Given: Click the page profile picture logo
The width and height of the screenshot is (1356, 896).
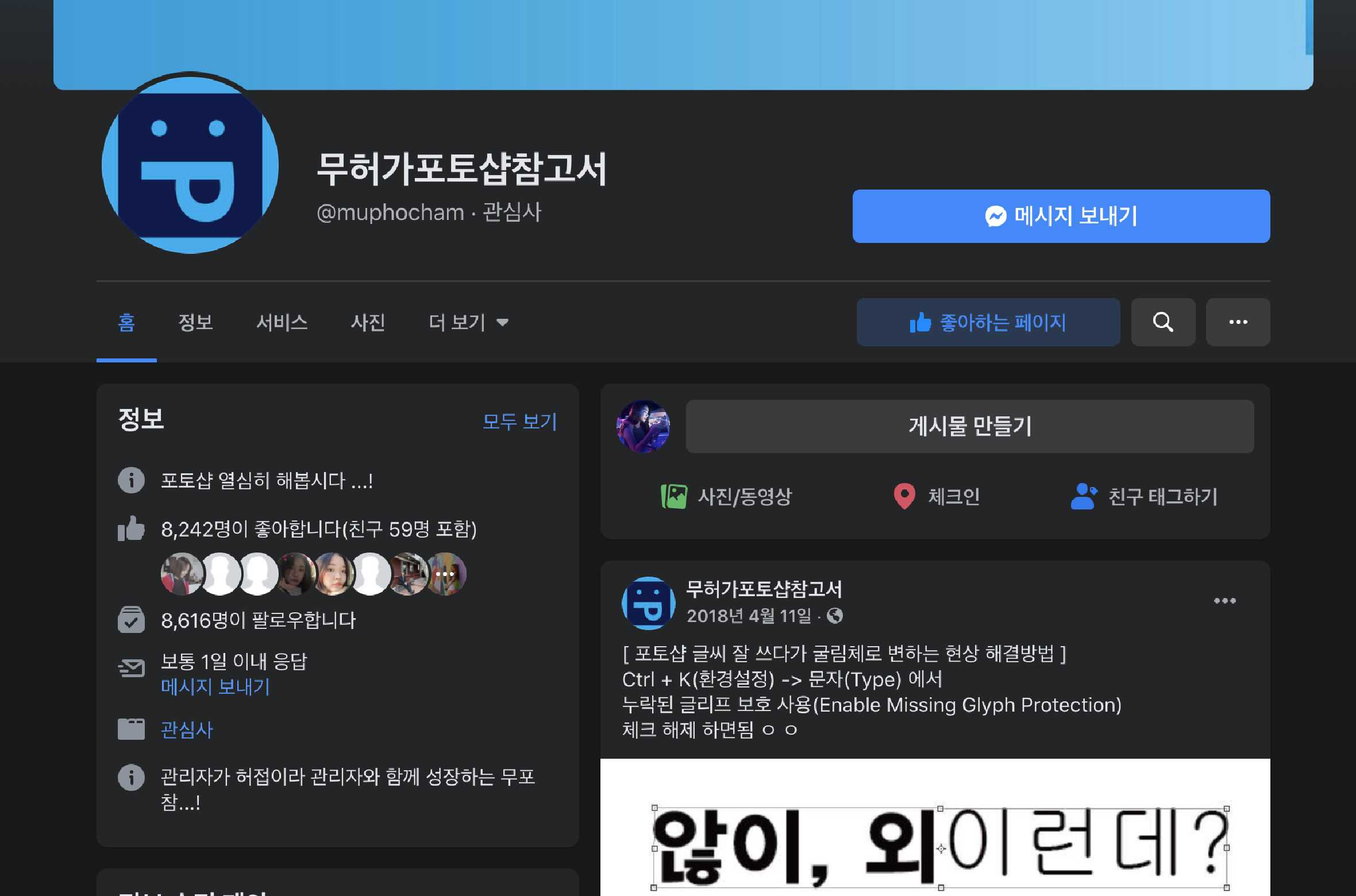Looking at the screenshot, I should tap(190, 165).
